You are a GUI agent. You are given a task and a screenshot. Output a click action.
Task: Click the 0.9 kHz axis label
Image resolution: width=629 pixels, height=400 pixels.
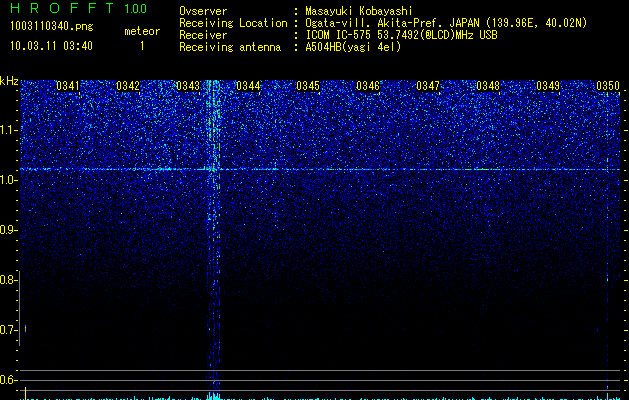coord(8,230)
